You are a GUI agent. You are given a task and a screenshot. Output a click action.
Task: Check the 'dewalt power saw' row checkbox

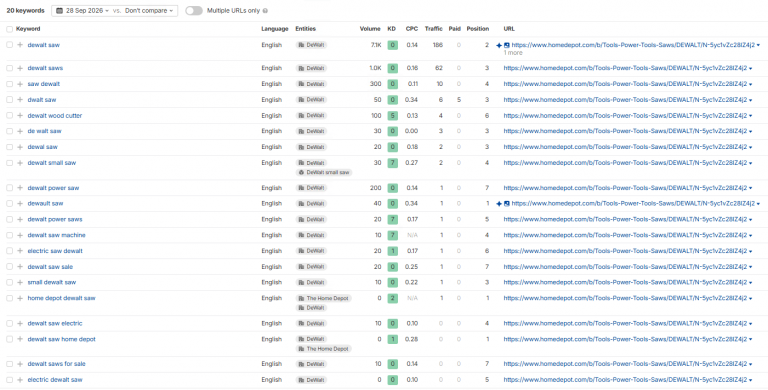(x=9, y=188)
